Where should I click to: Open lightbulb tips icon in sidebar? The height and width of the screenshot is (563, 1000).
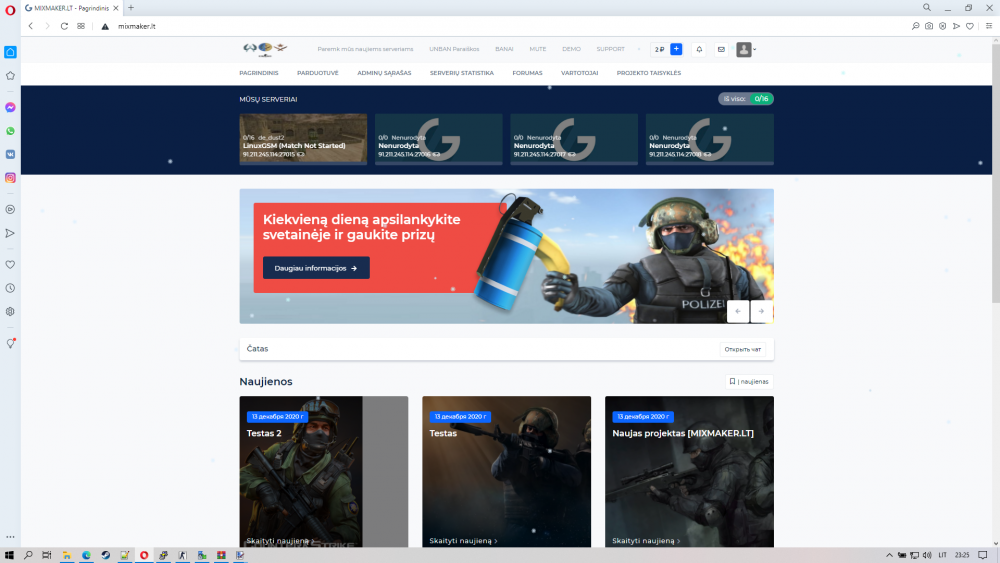coord(10,344)
